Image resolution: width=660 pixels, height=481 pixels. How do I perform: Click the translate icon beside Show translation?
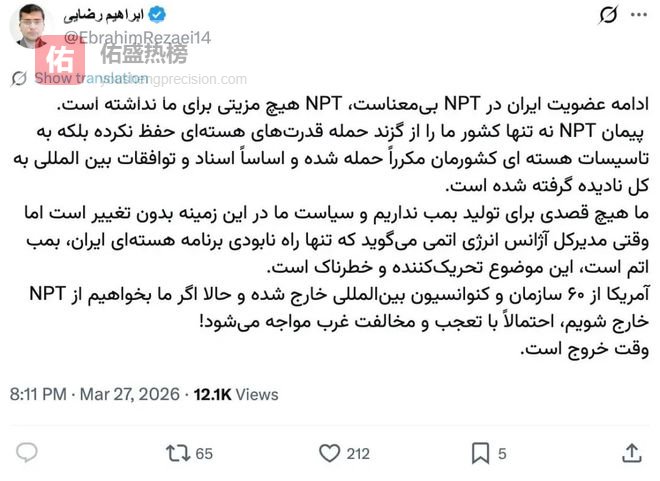click(x=20, y=77)
